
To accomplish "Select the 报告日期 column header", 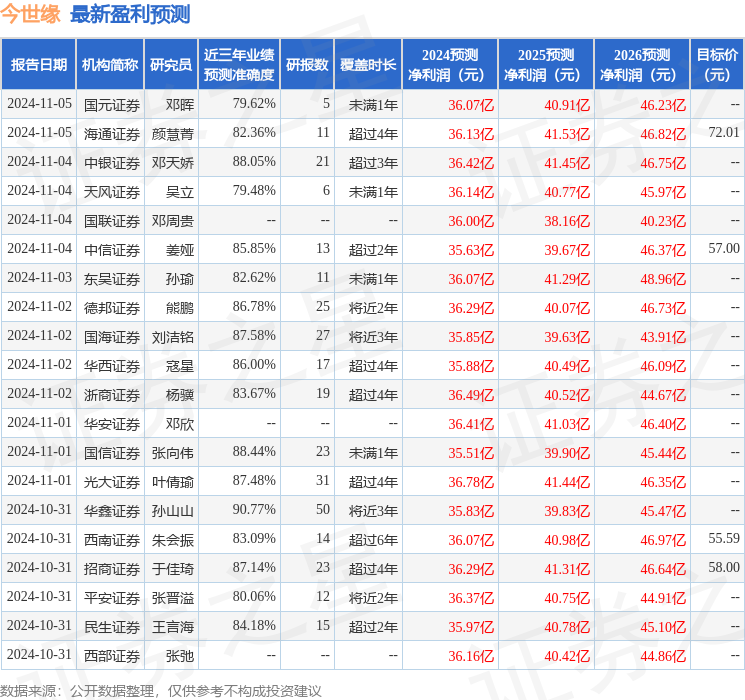I will [x=38, y=65].
